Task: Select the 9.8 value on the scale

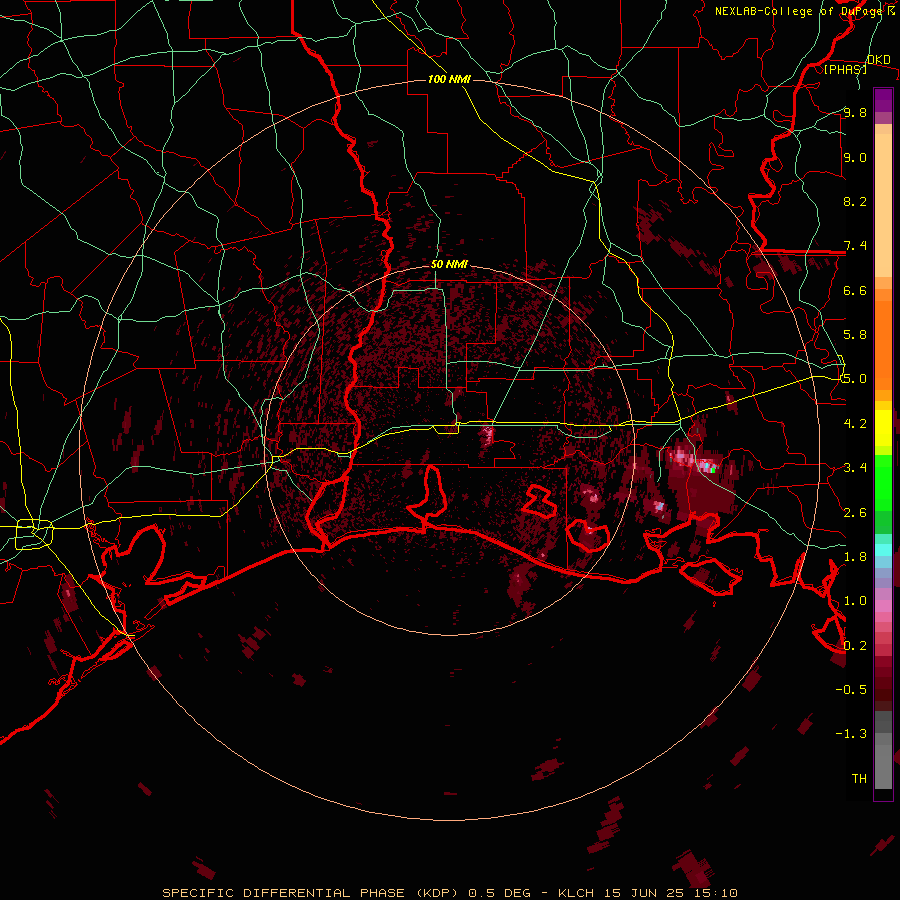Action: tap(855, 112)
